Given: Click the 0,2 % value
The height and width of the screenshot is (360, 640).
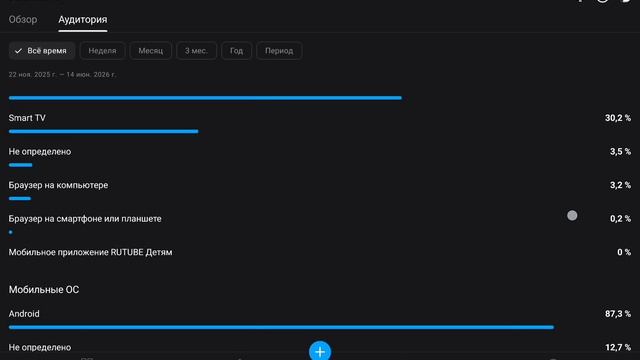Looking at the screenshot, I should click(620, 219).
